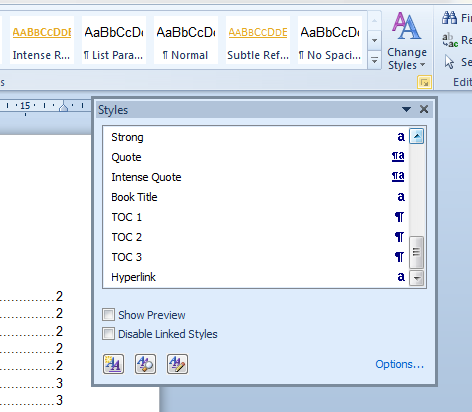Open the Options... link

click(400, 364)
